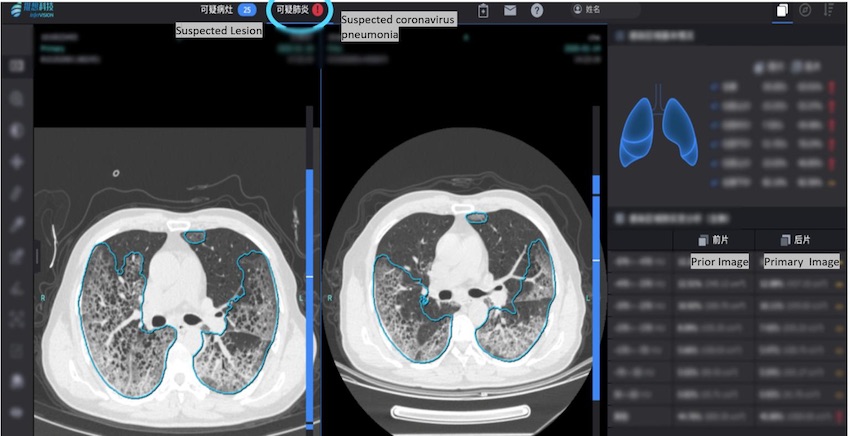The width and height of the screenshot is (850, 436).
Task: Click the blue suspected lesion count badge
Action: pos(245,10)
